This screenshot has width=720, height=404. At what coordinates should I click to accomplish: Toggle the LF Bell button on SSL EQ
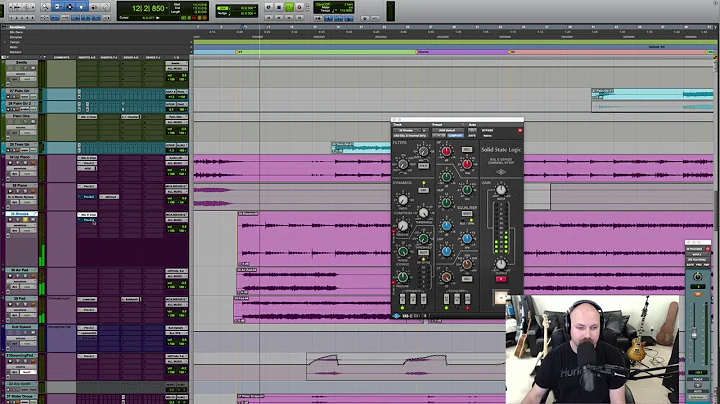467,279
